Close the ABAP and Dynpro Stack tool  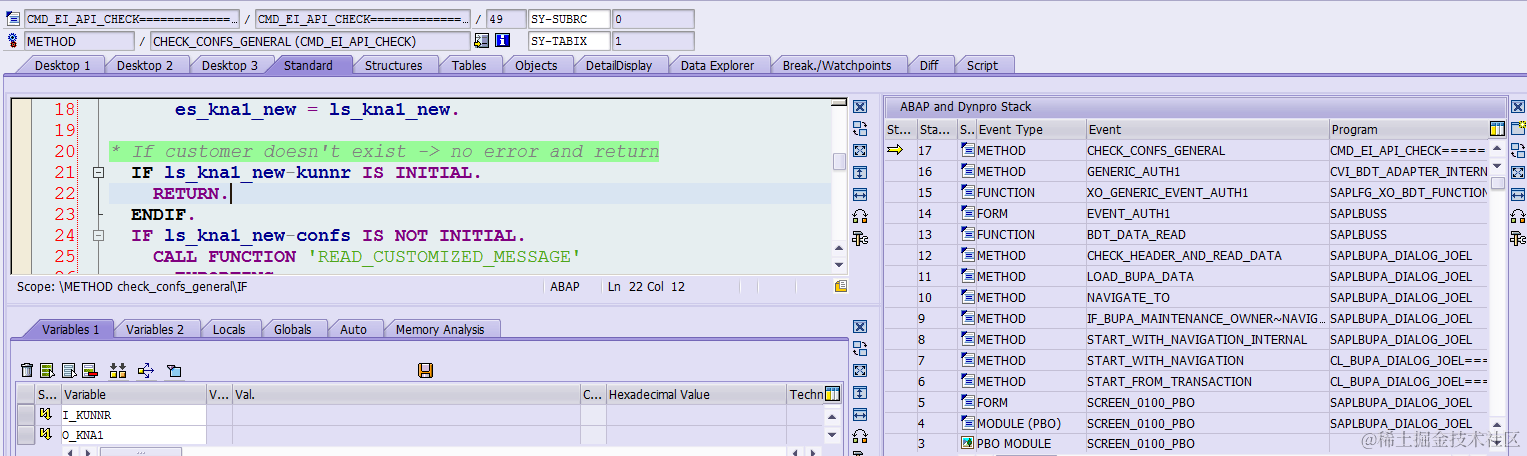[1518, 107]
